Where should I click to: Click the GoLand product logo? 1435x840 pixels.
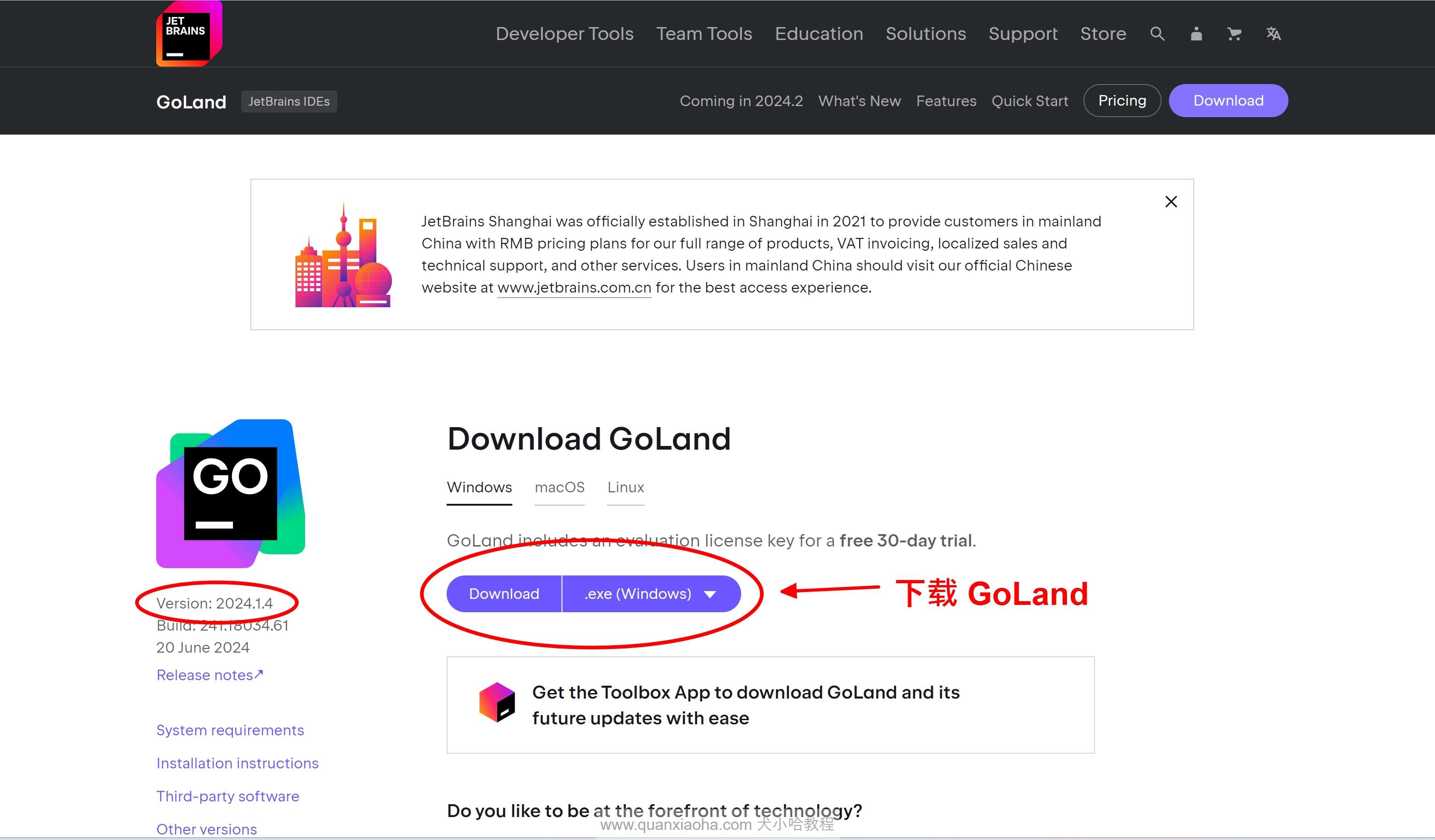pos(231,493)
